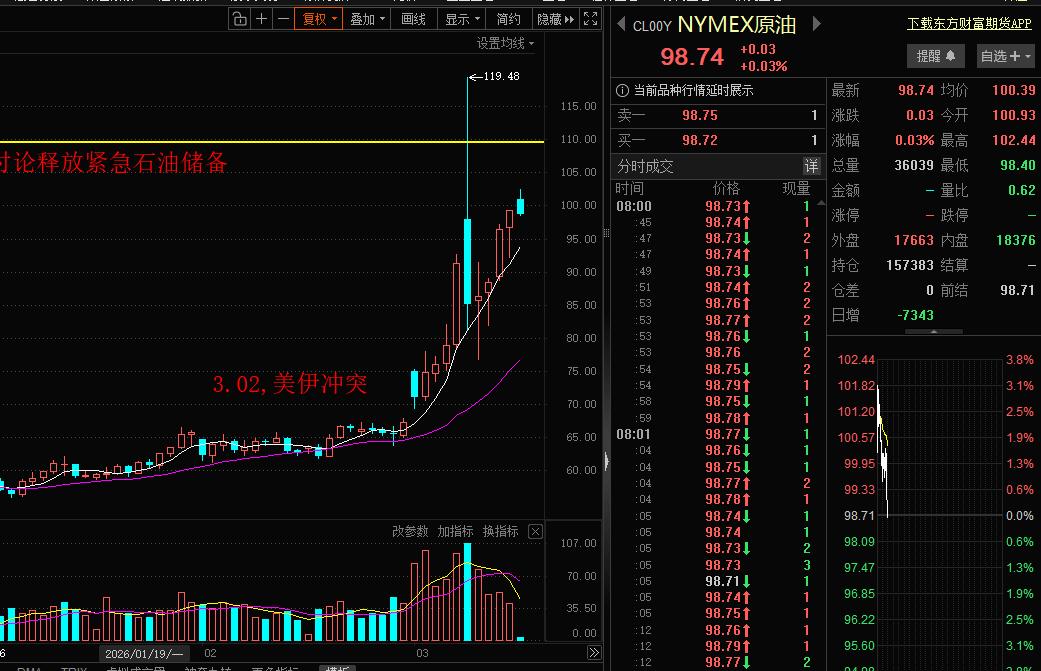The height and width of the screenshot is (671, 1041).
Task: Click the 总量 value 36039
Action: pos(914,165)
